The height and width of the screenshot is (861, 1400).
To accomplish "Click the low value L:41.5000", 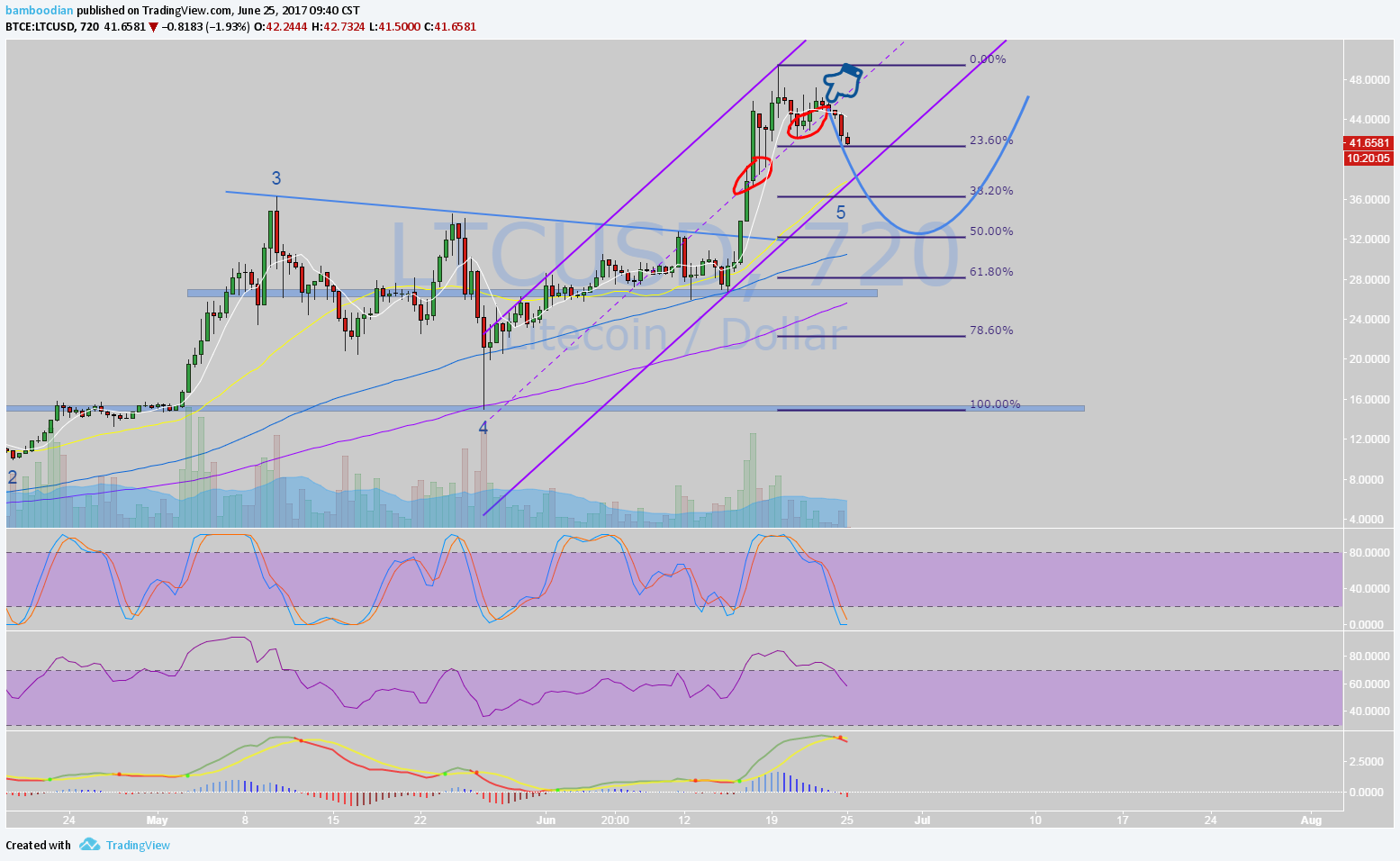I will click(x=395, y=27).
